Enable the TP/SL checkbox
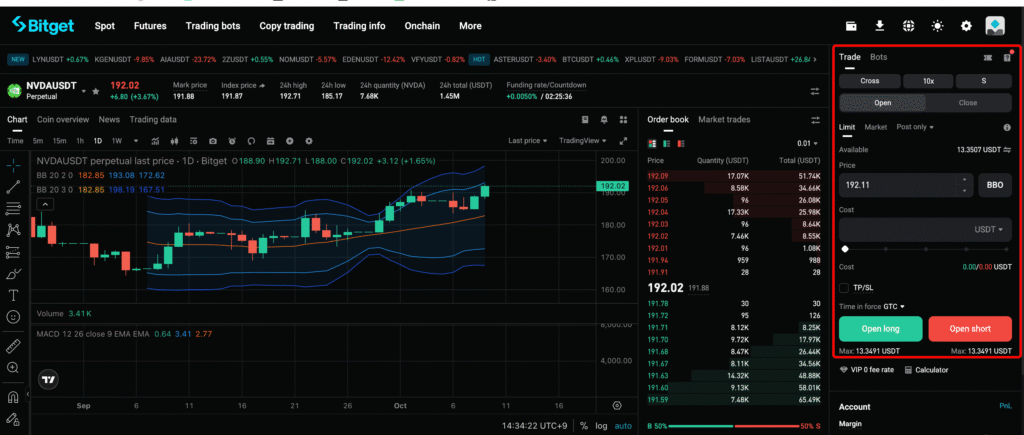 click(x=845, y=288)
